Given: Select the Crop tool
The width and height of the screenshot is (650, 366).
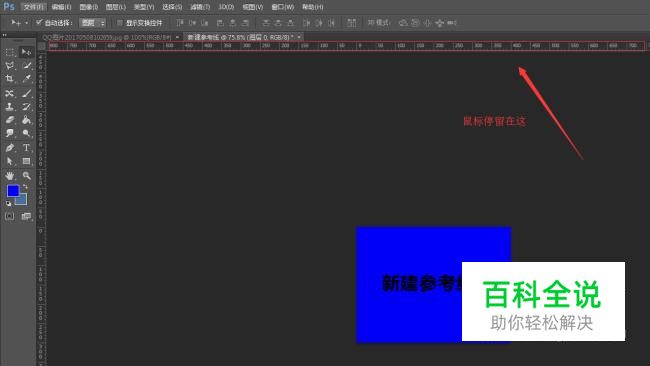Looking at the screenshot, I should (10, 79).
